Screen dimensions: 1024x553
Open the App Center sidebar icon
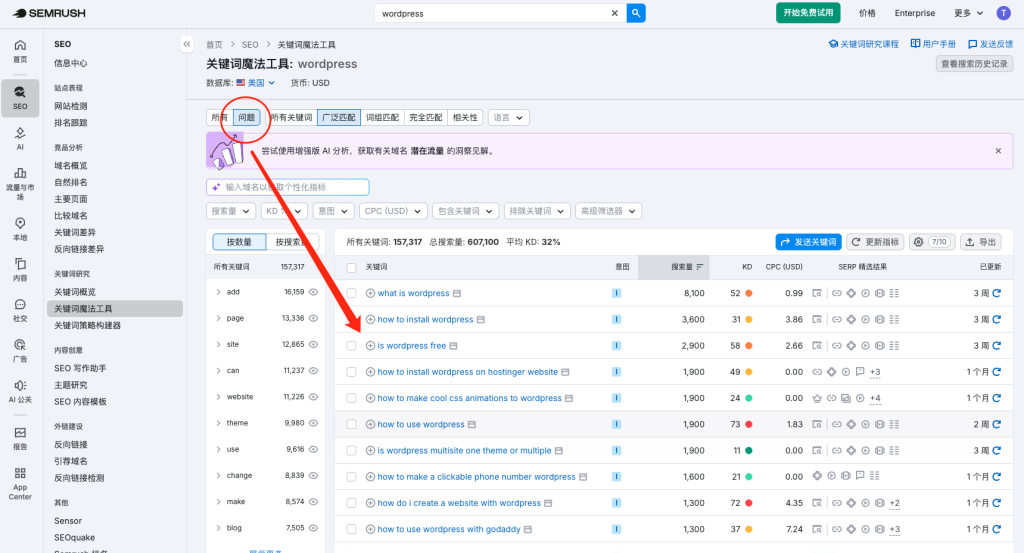tap(20, 484)
